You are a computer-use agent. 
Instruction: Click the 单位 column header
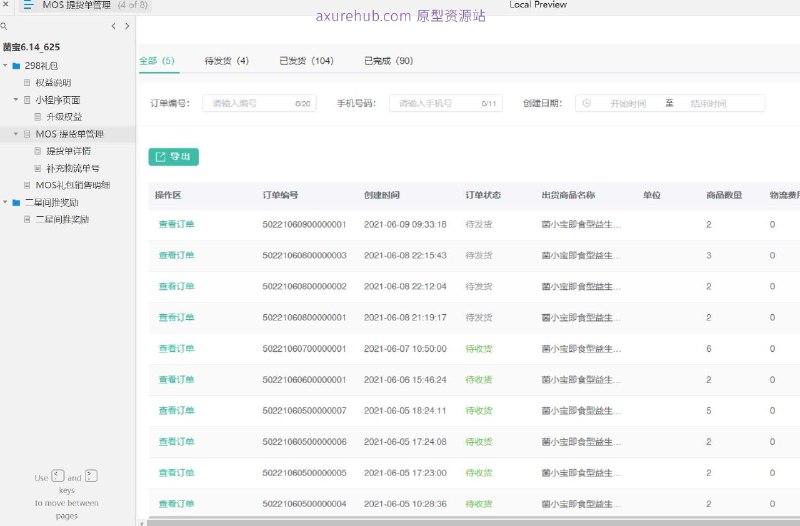(x=652, y=195)
